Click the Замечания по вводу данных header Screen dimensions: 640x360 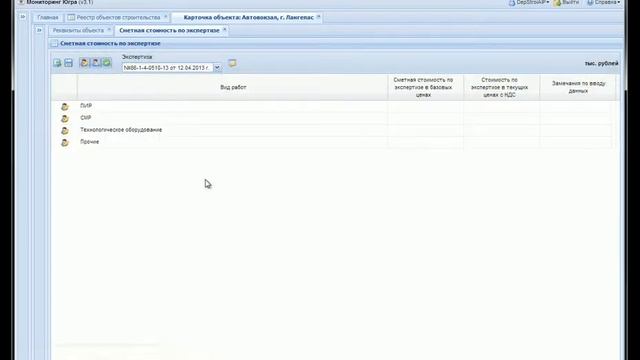pyautogui.click(x=578, y=87)
